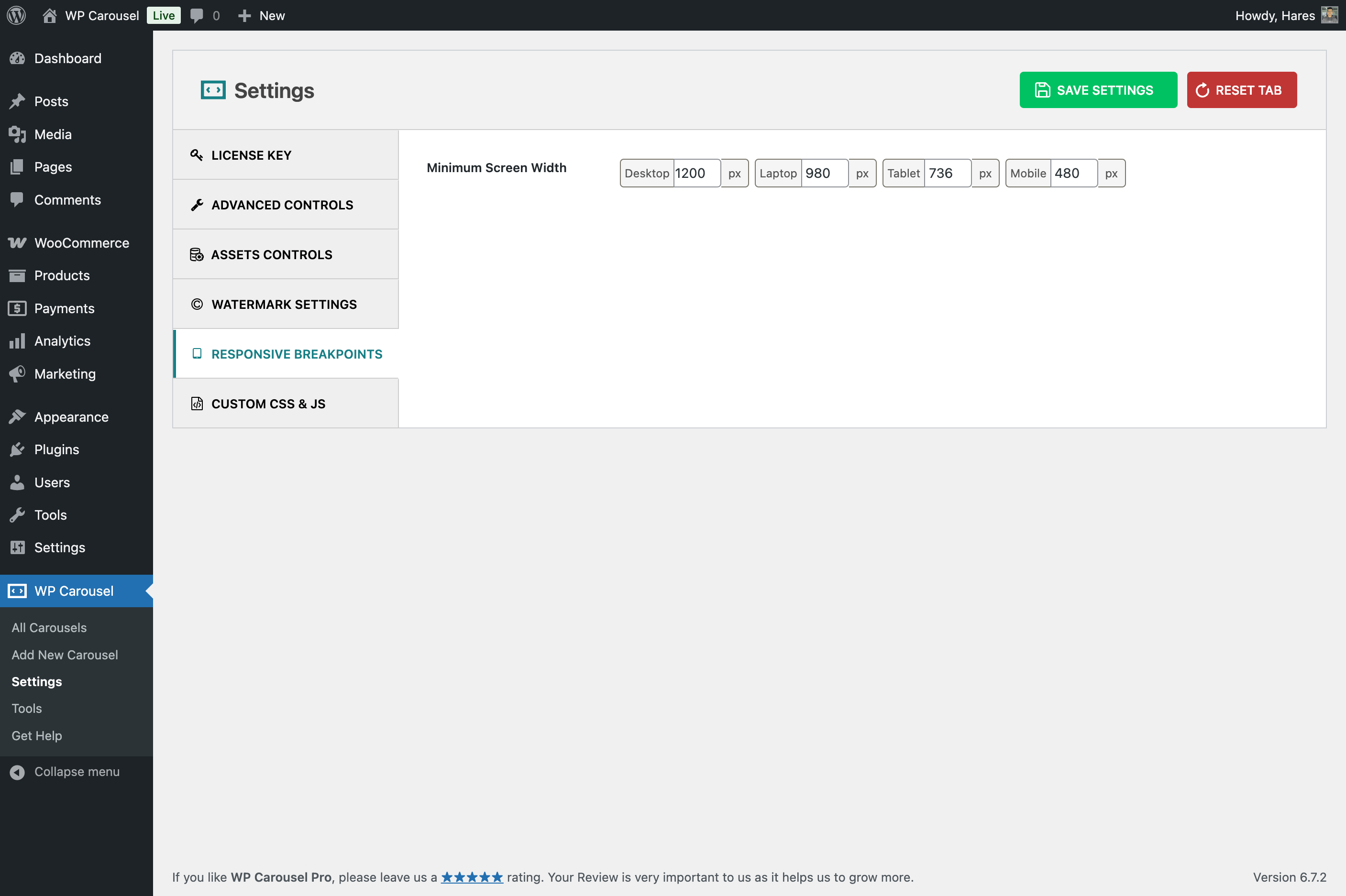
Task: Open the Howdy, Hares account menu
Action: [1286, 15]
